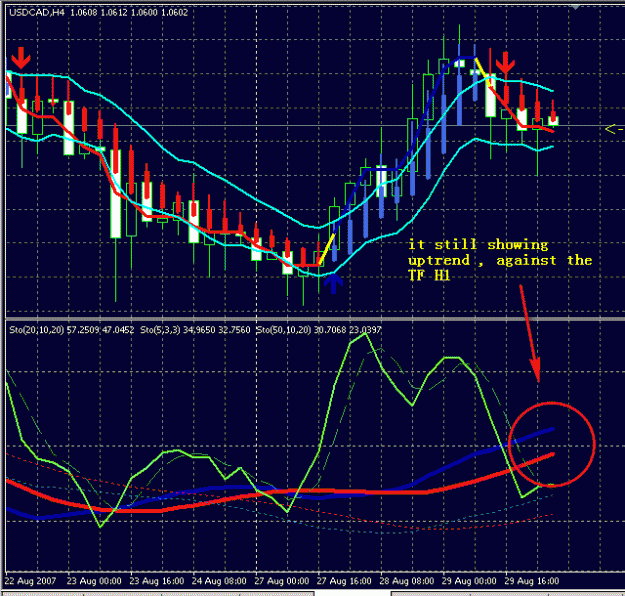Click the 27 Aug 16:00 time axis label
This screenshot has height=596, width=625.
pyautogui.click(x=344, y=581)
